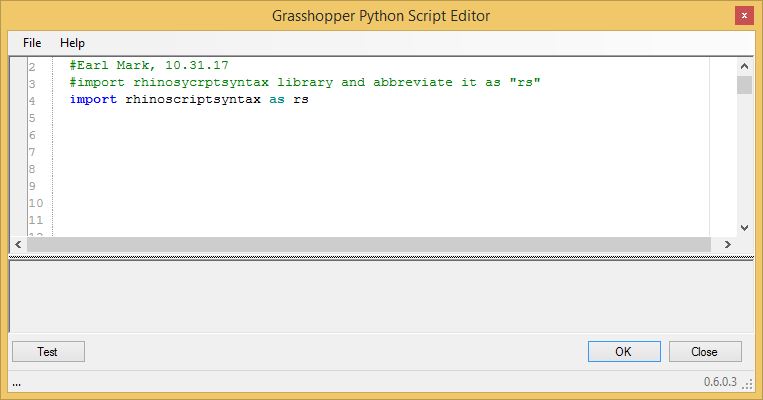This screenshot has width=763, height=400.
Task: Click the horizontal scrollbar left arrow
Action: (x=18, y=244)
